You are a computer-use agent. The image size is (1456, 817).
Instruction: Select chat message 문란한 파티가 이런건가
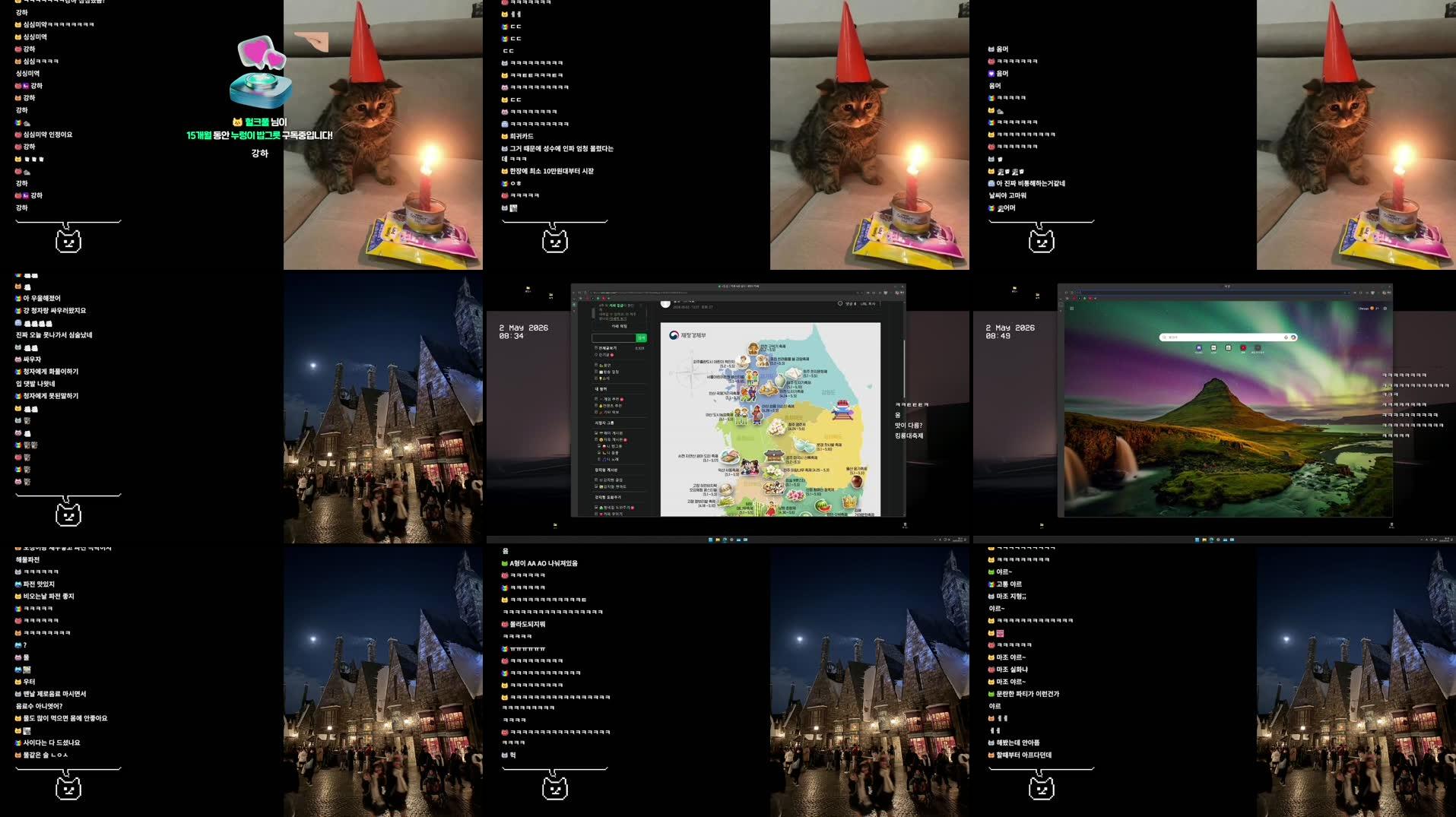1028,694
